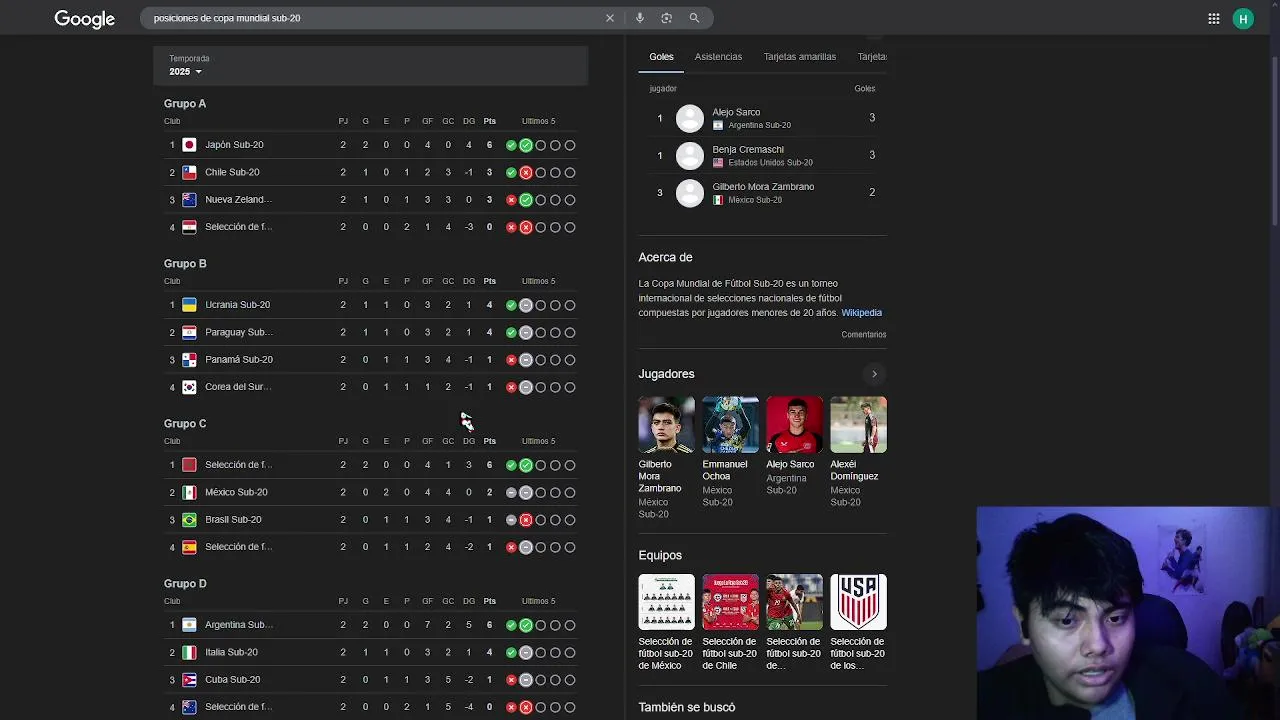
Task: Switch to the Tarjetas amarillas tab
Action: coord(800,57)
